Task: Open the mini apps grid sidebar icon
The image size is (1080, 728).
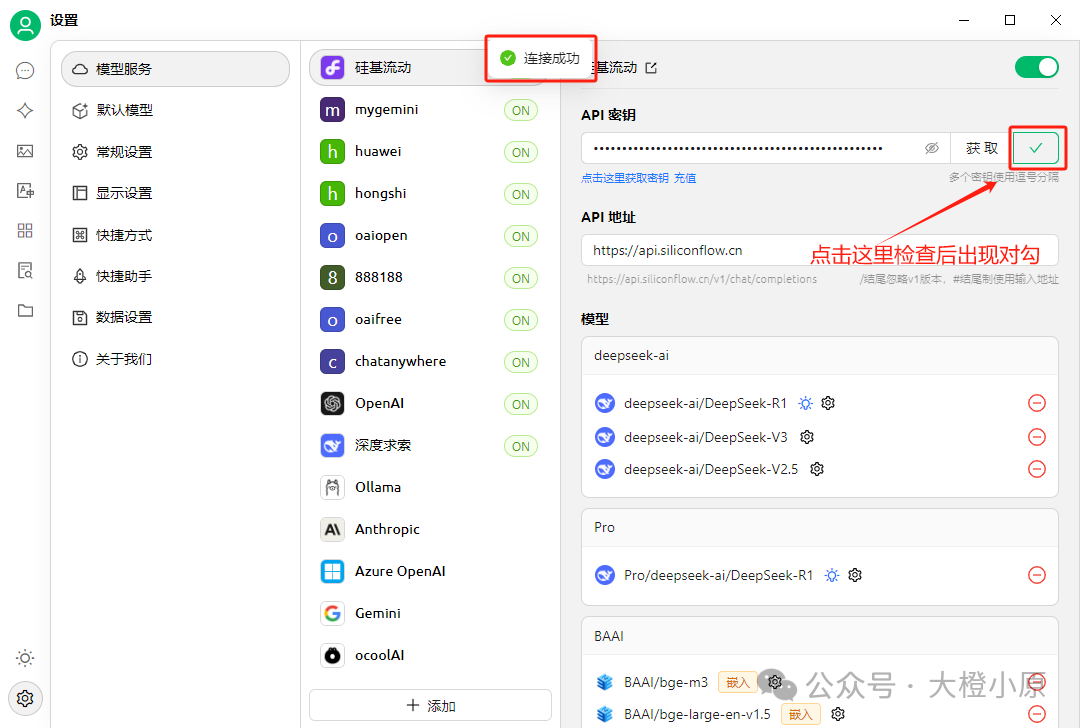Action: click(x=25, y=231)
